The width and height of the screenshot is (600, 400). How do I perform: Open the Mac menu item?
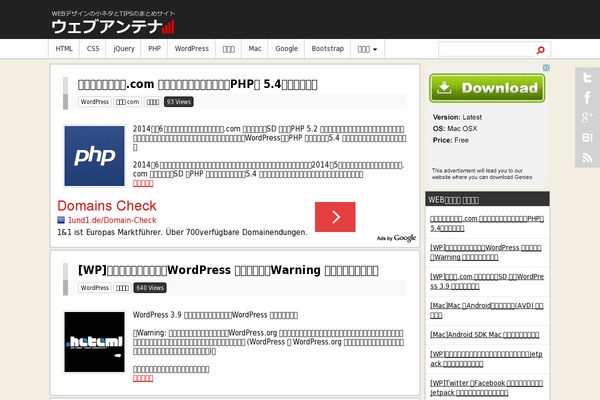pyautogui.click(x=254, y=49)
